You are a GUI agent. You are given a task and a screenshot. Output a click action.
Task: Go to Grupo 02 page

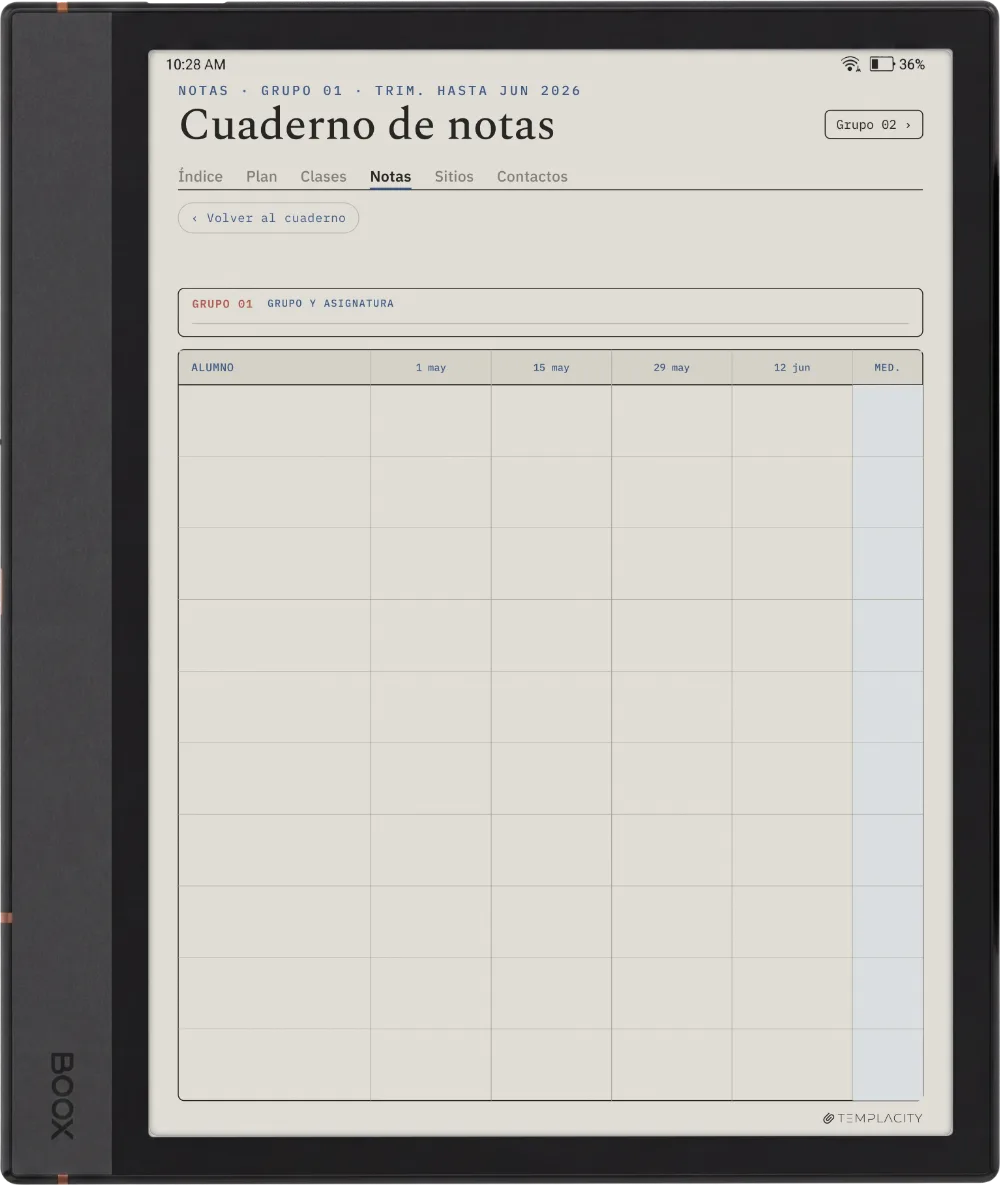874,125
